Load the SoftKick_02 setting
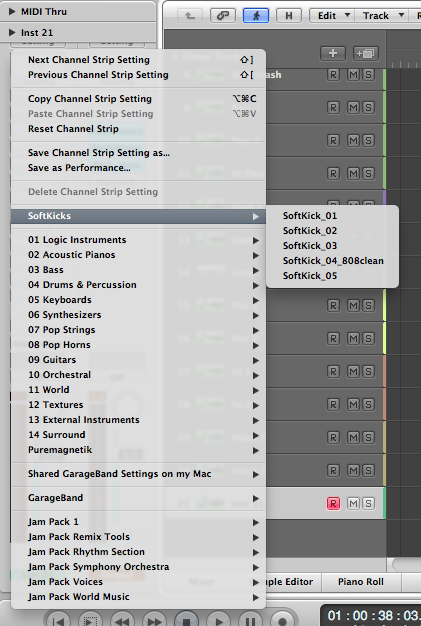 click(x=332, y=231)
